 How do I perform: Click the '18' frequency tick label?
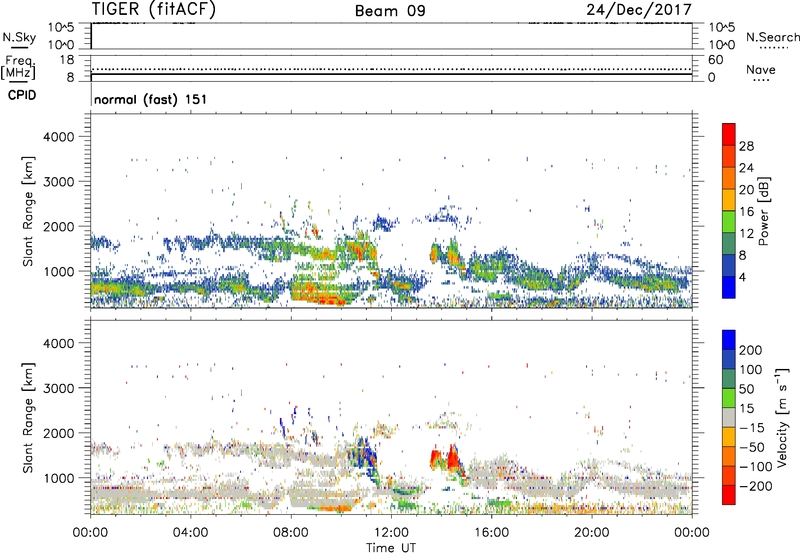point(67,60)
